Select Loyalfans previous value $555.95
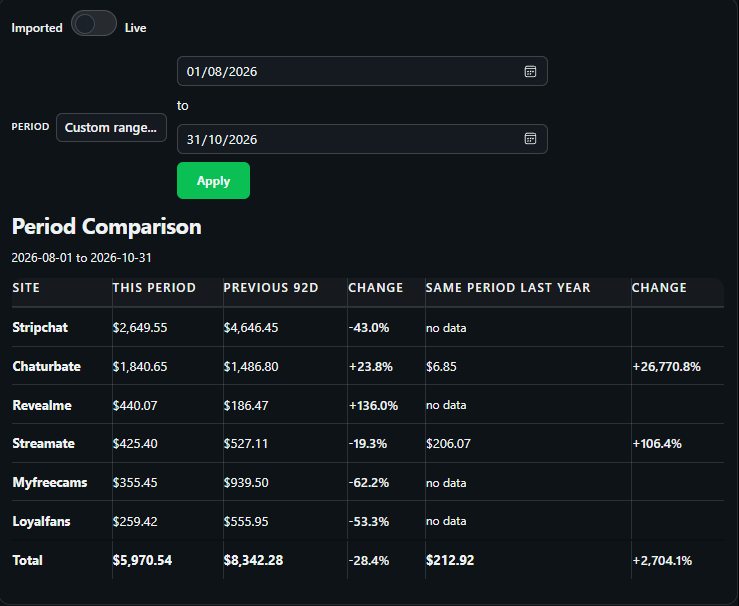The height and width of the screenshot is (606, 739). coord(246,521)
